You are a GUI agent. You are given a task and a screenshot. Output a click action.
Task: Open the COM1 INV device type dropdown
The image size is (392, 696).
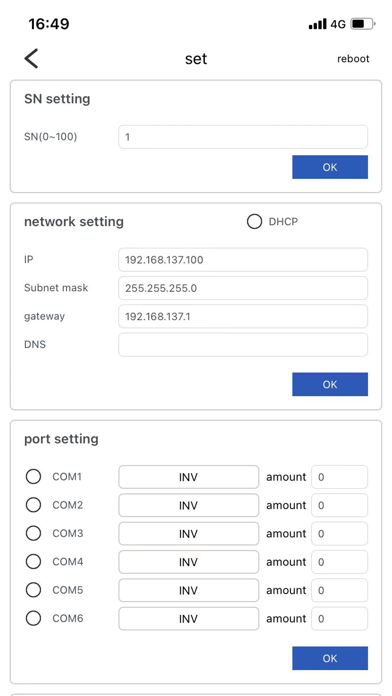pos(189,477)
